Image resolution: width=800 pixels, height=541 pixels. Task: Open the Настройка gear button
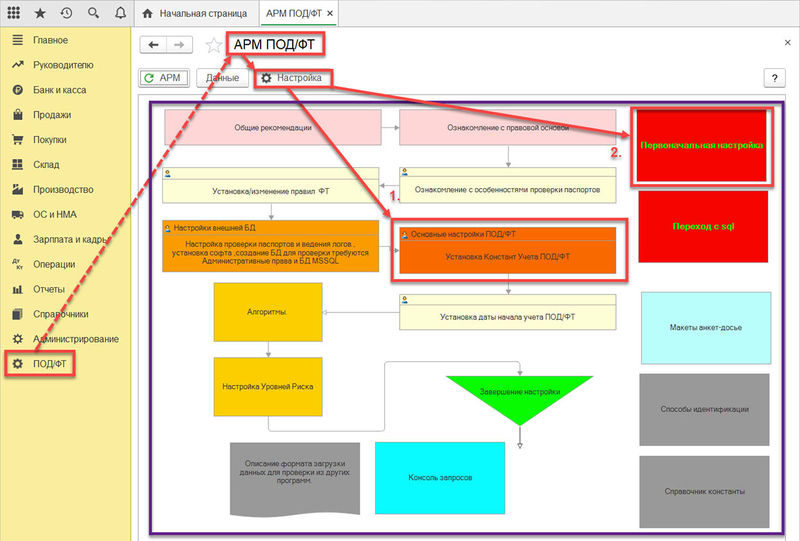(x=291, y=77)
